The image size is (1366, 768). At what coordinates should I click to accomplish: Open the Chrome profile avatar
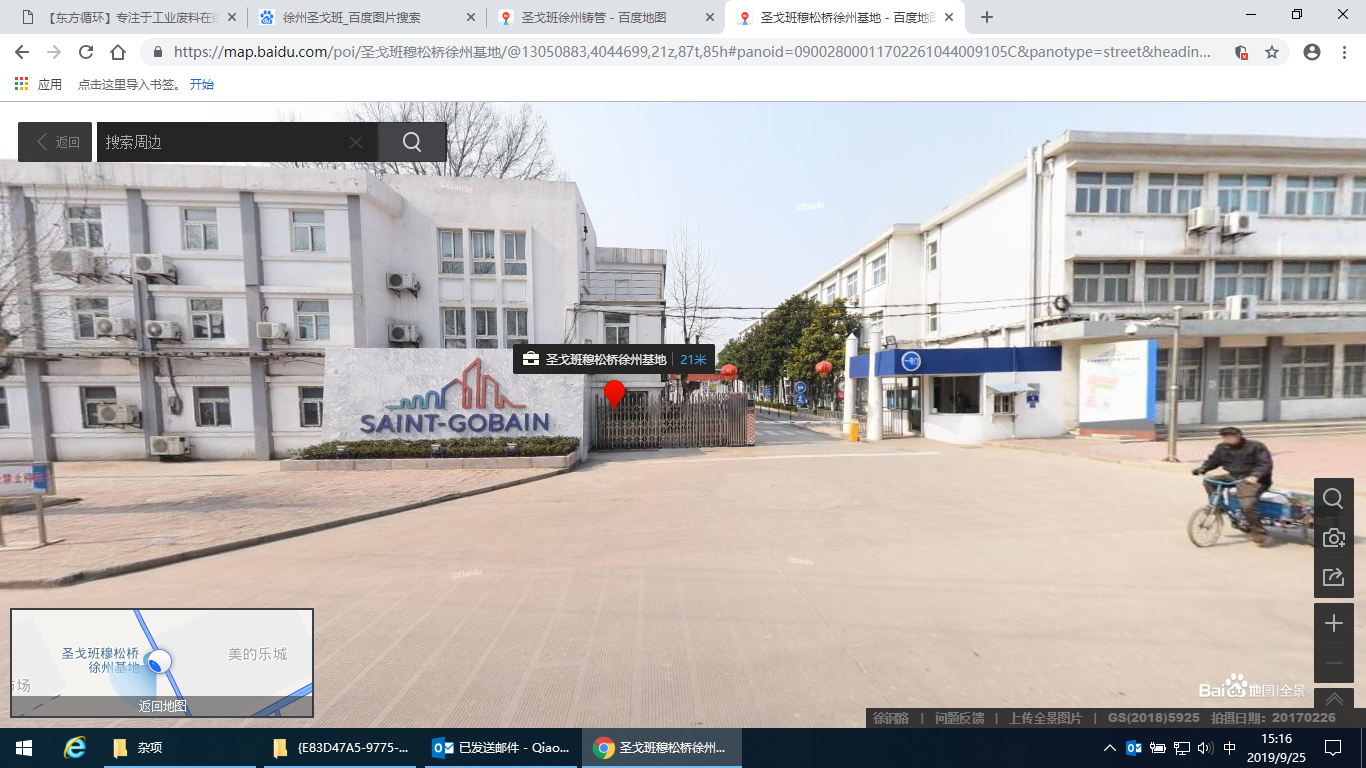(1312, 52)
